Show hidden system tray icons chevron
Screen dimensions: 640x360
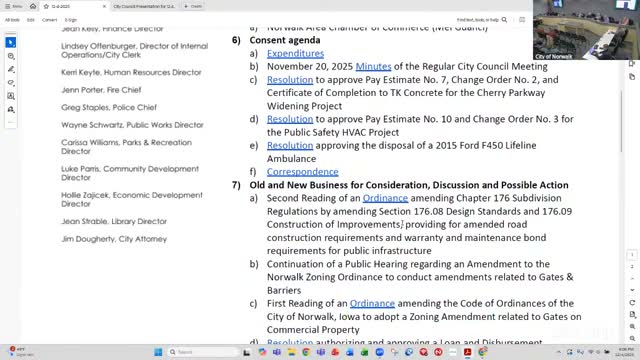tap(558, 352)
